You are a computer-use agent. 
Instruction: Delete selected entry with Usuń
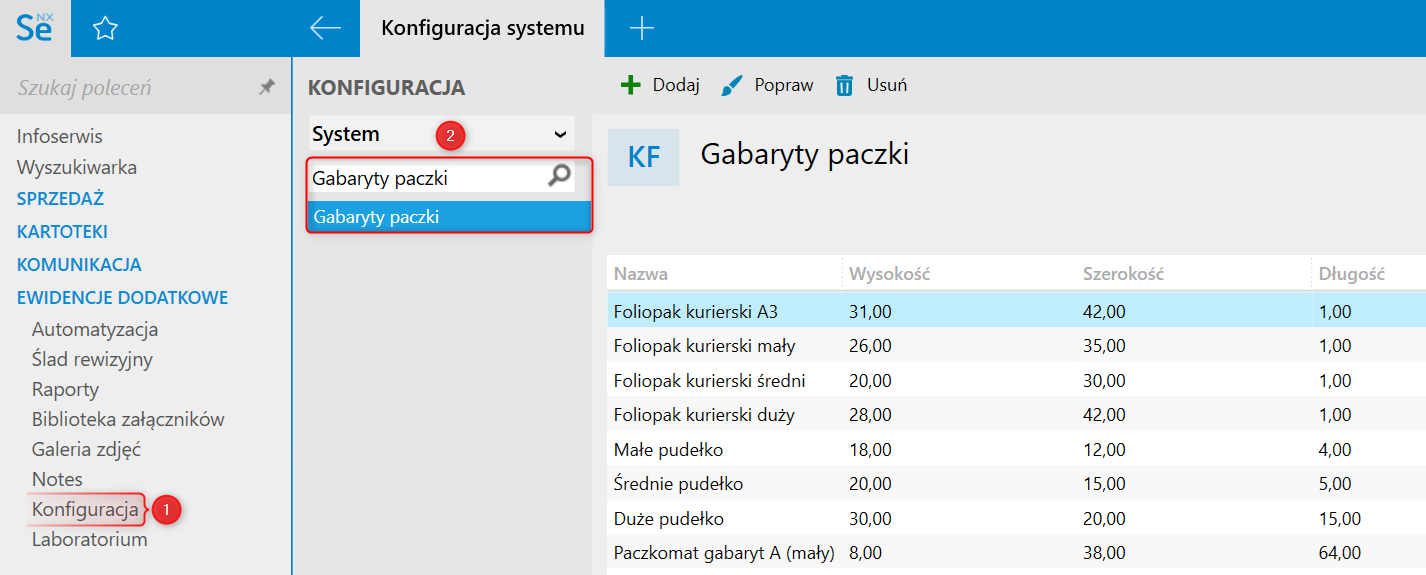tap(871, 85)
